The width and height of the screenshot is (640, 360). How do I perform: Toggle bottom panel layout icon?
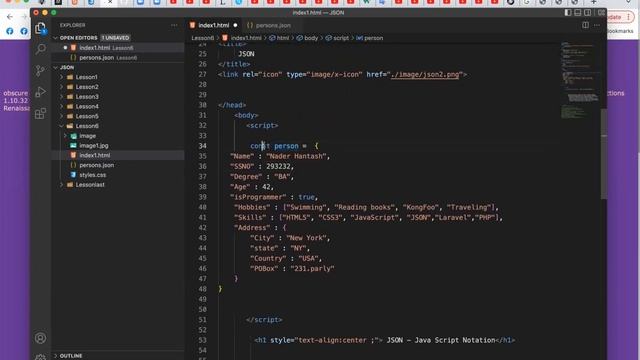click(x=578, y=13)
